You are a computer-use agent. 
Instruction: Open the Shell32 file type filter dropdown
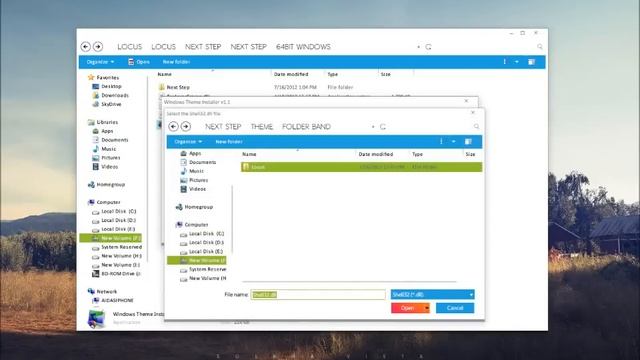coord(432,294)
